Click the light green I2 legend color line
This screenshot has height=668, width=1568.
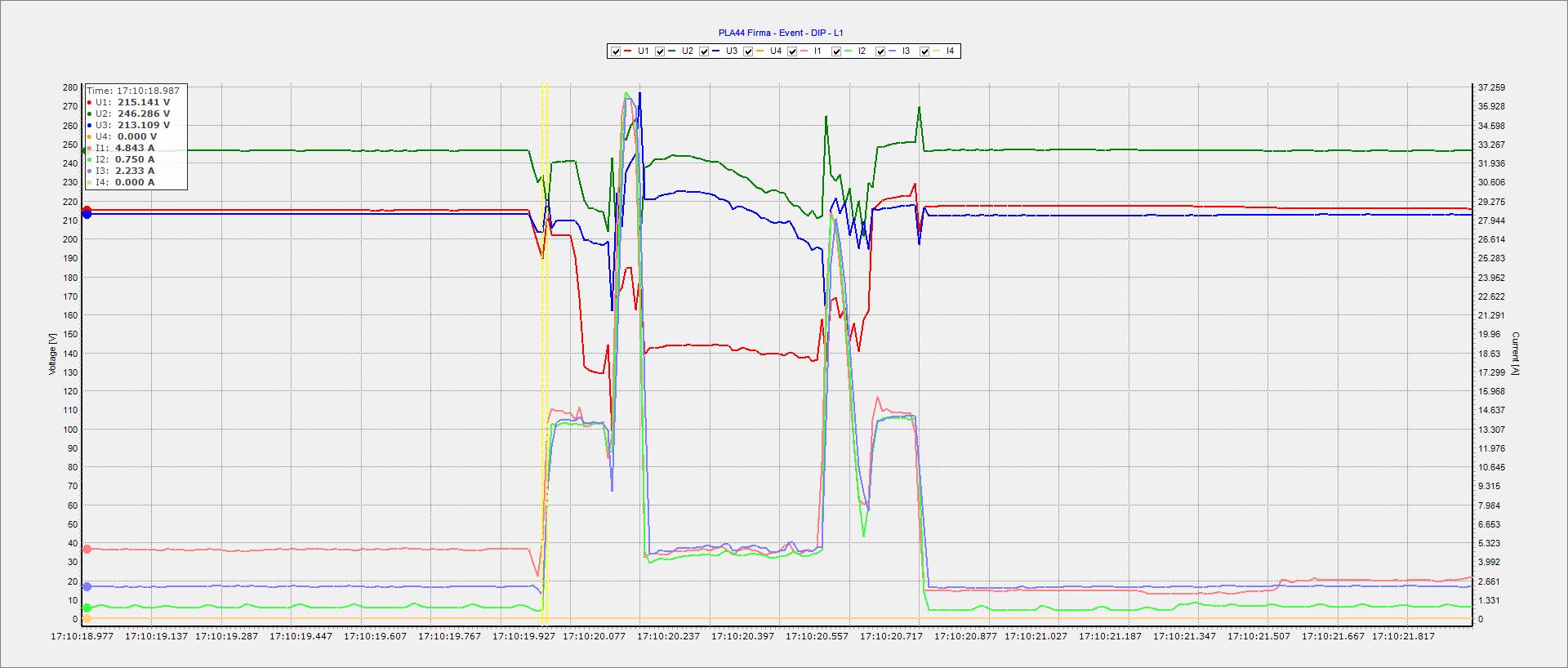[x=849, y=51]
